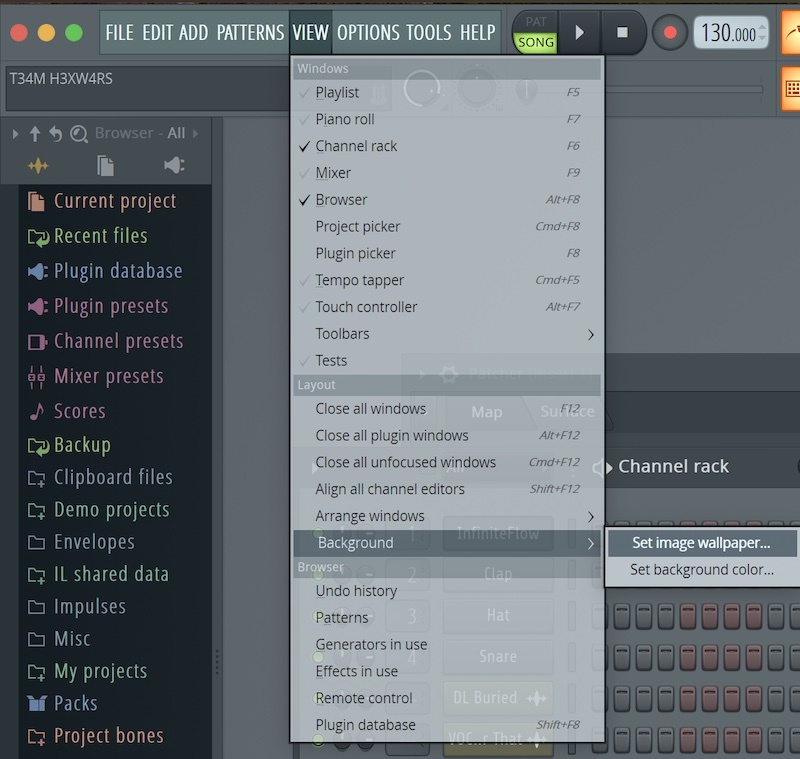Open the Plugin database folder in browser

(117, 271)
